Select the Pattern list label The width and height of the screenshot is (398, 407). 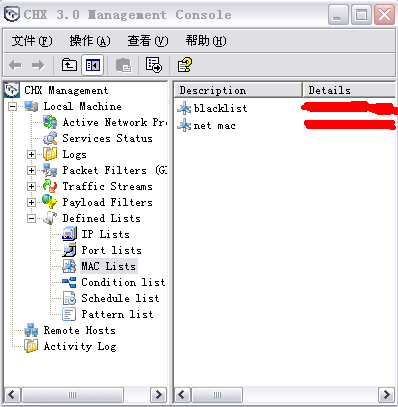pyautogui.click(x=117, y=314)
